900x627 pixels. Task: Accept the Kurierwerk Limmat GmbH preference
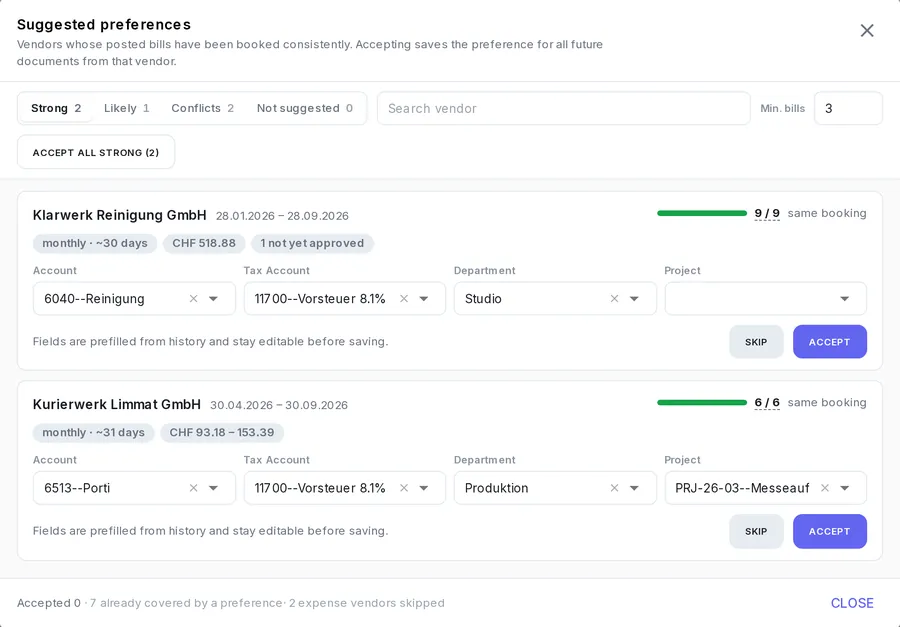pyautogui.click(x=829, y=531)
